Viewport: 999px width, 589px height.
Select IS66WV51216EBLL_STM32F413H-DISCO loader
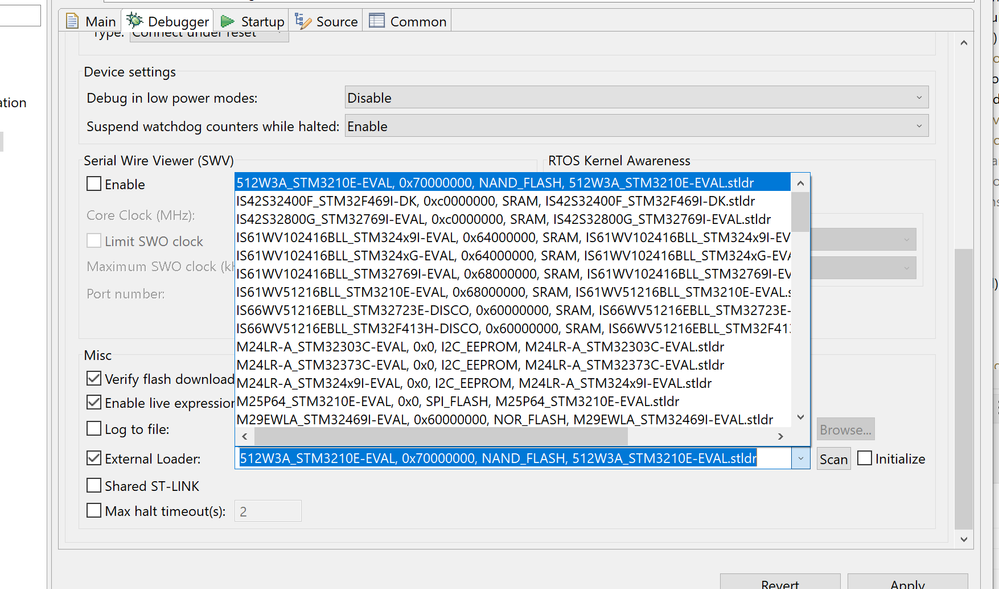pyautogui.click(x=513, y=328)
